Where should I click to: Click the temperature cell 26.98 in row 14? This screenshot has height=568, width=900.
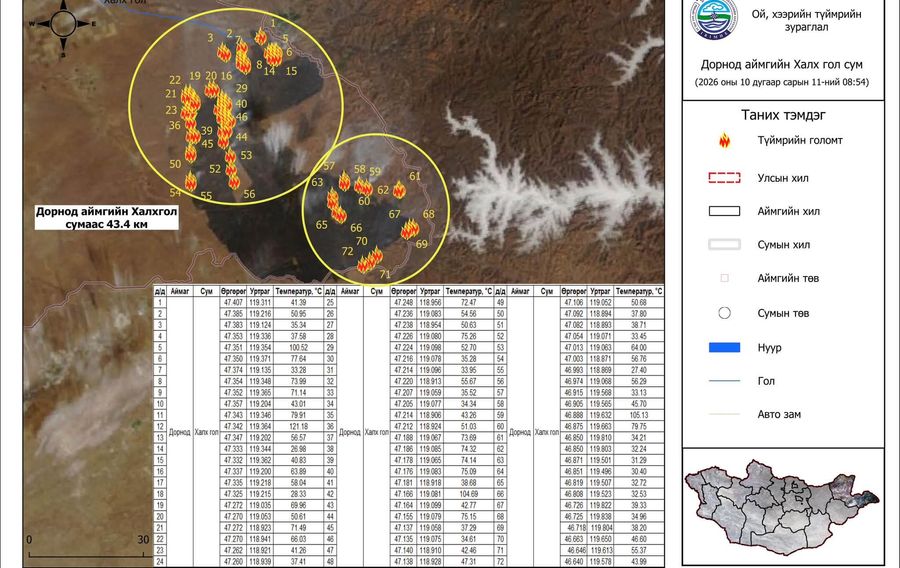pos(298,449)
